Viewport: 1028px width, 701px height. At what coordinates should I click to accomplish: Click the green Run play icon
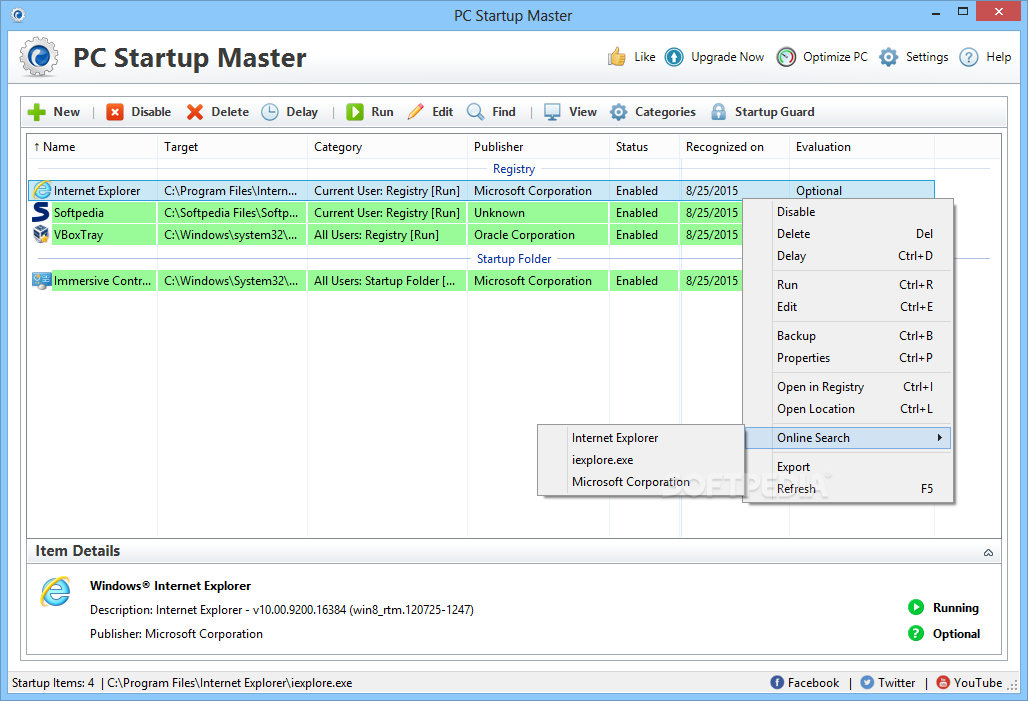point(355,112)
